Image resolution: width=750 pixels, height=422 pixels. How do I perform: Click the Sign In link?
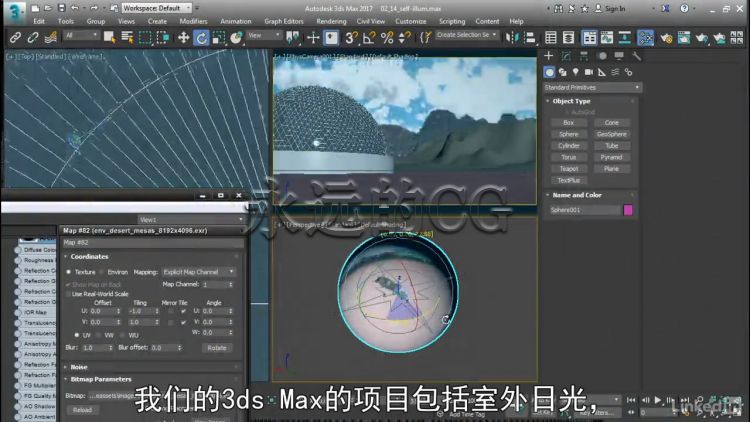pos(615,9)
